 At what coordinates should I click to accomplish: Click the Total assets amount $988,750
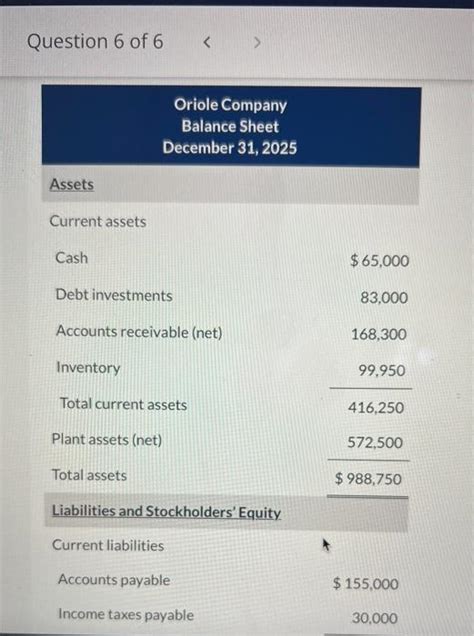coord(368,479)
